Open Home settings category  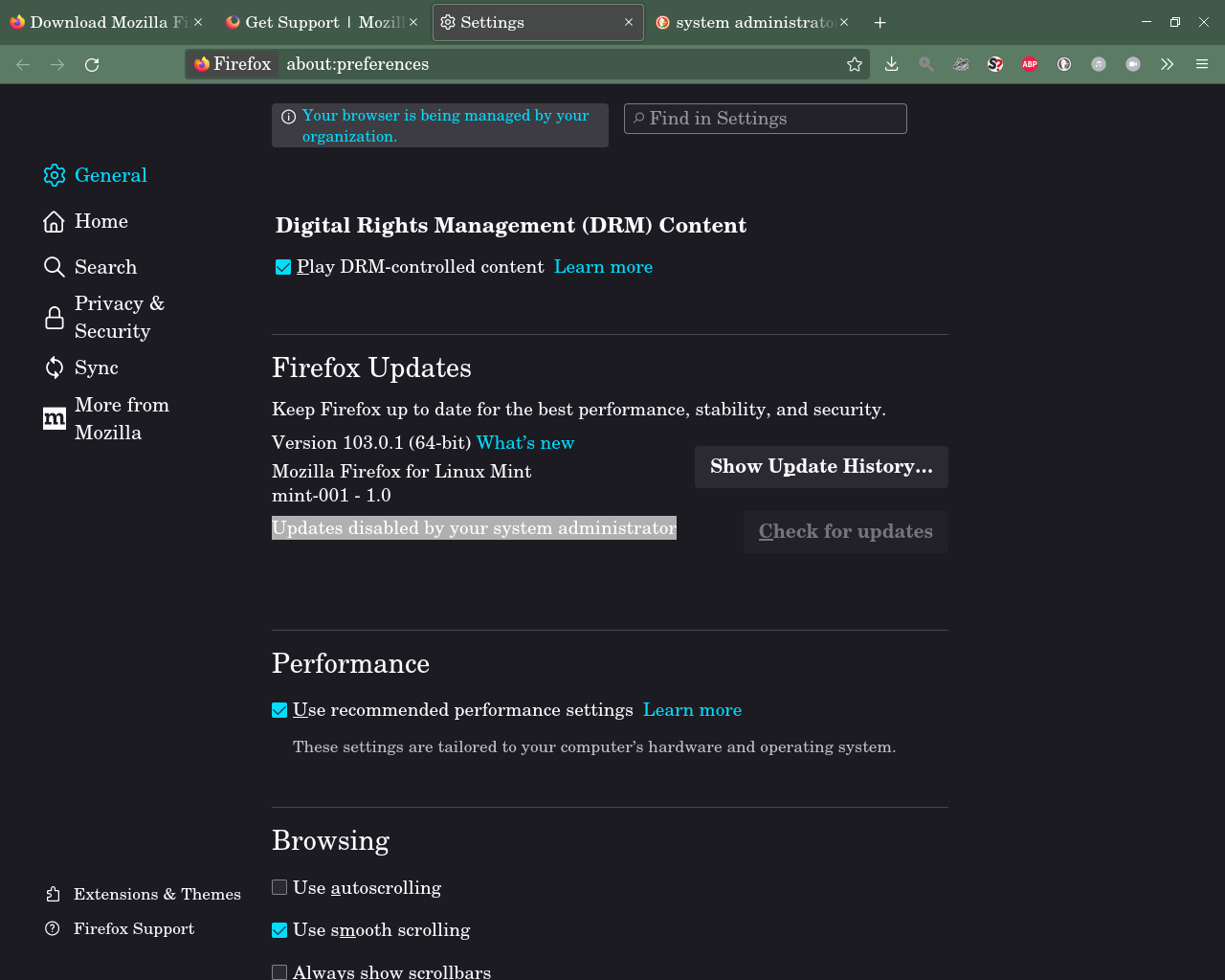pos(86,221)
